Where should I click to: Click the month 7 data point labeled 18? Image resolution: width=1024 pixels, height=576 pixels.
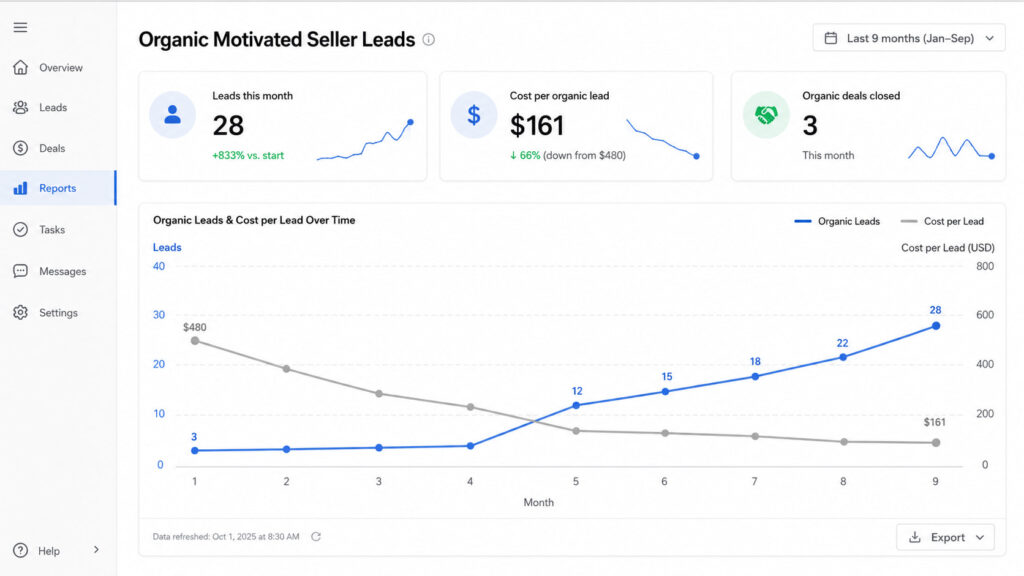point(755,377)
